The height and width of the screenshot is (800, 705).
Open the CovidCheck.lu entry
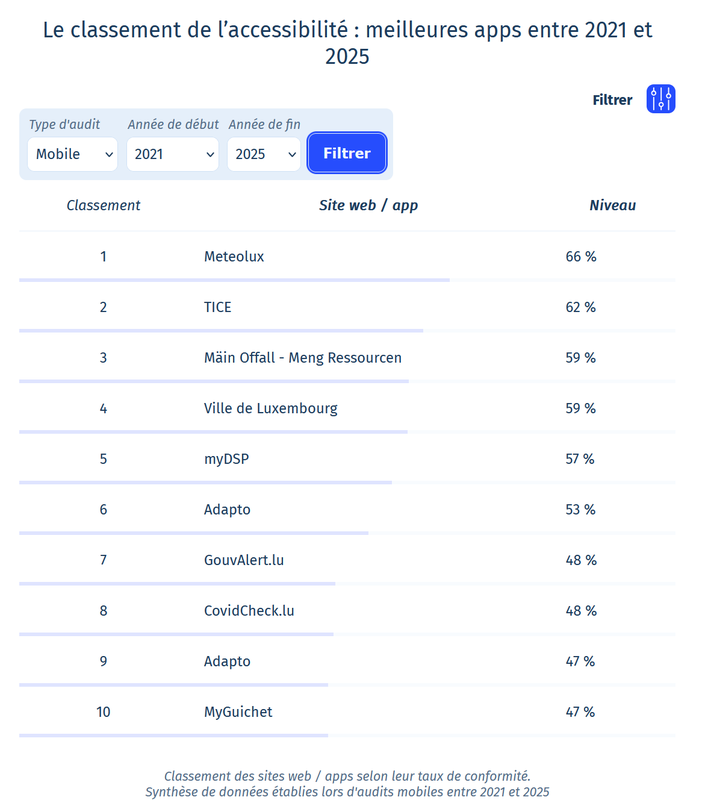(x=248, y=611)
